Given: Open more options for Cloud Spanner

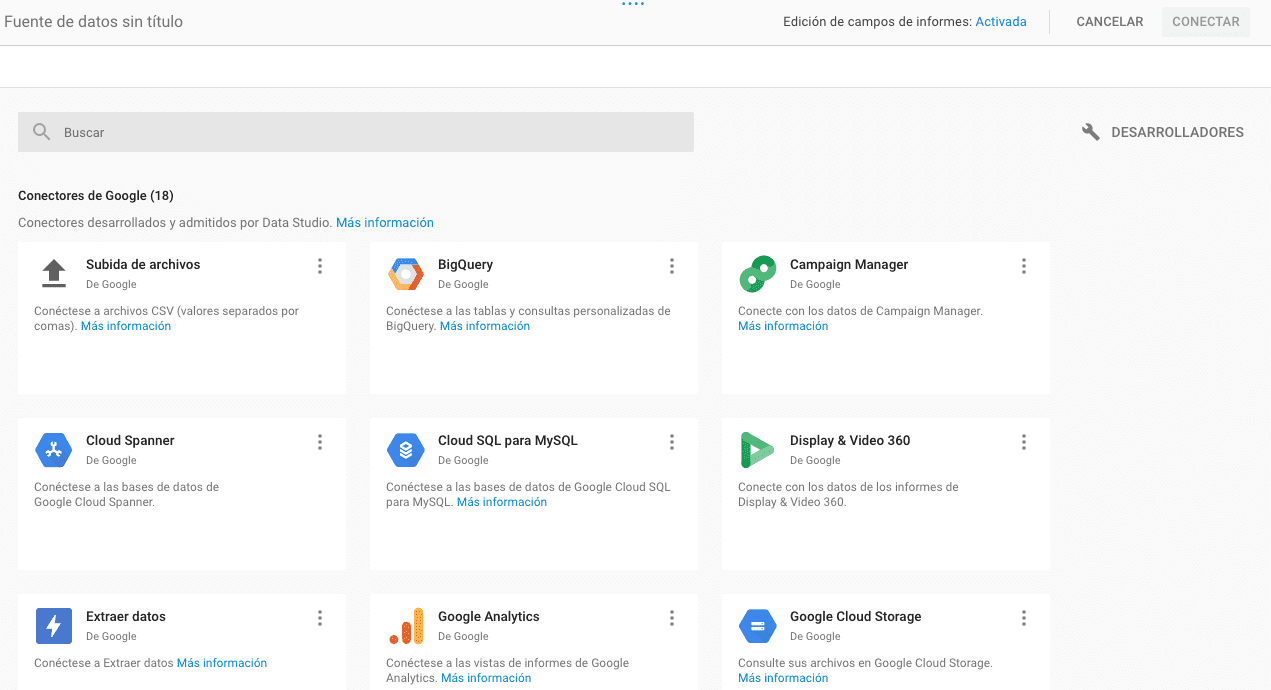Looking at the screenshot, I should (x=320, y=442).
